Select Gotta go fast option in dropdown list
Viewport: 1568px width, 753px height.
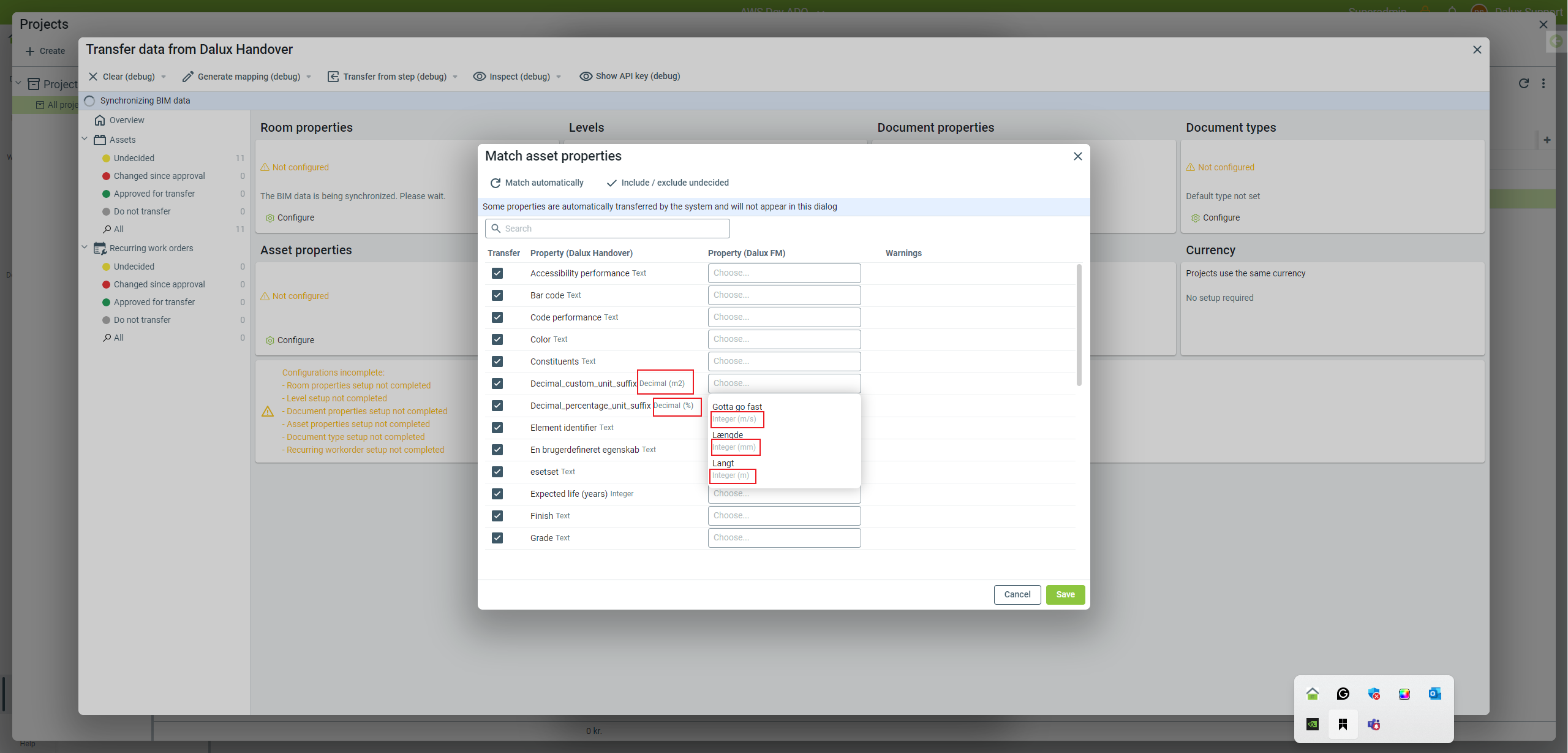pos(784,413)
